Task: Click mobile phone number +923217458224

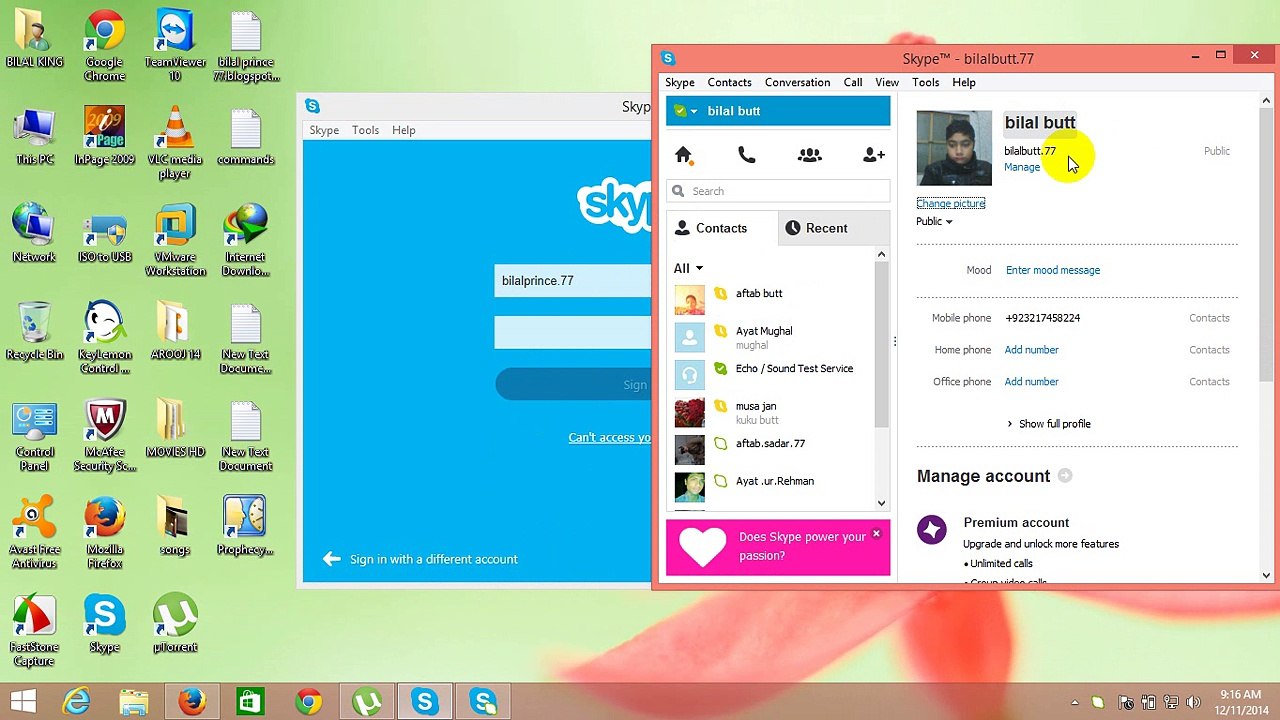Action: 1042,318
